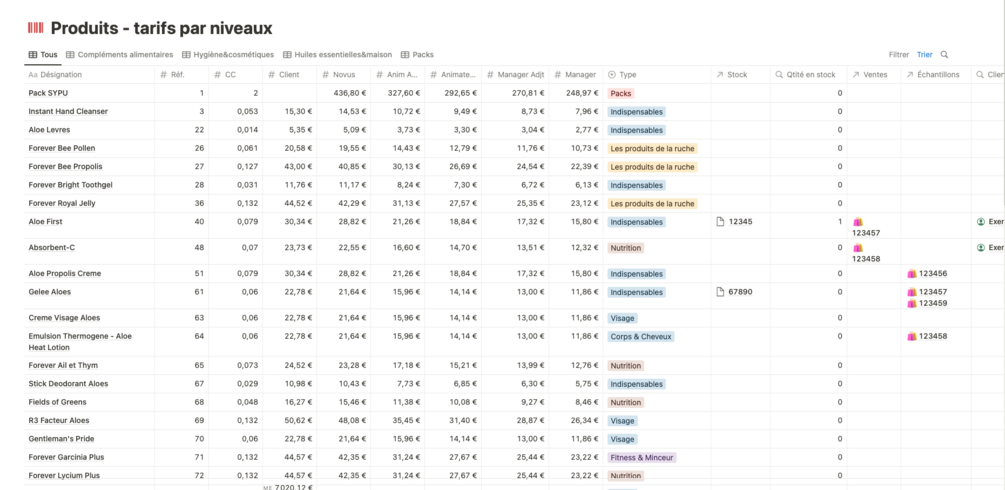1005x490 pixels.
Task: Click the shopping bag icon beside 123456
Action: (x=911, y=273)
